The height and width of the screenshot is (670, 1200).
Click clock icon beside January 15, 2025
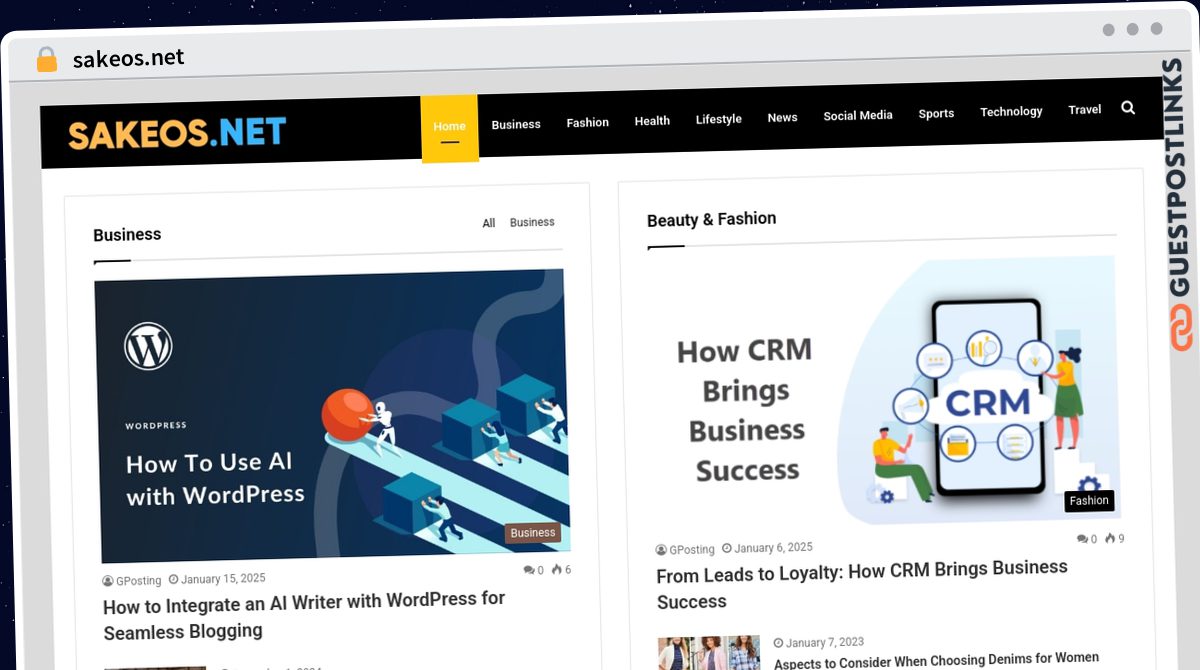173,579
